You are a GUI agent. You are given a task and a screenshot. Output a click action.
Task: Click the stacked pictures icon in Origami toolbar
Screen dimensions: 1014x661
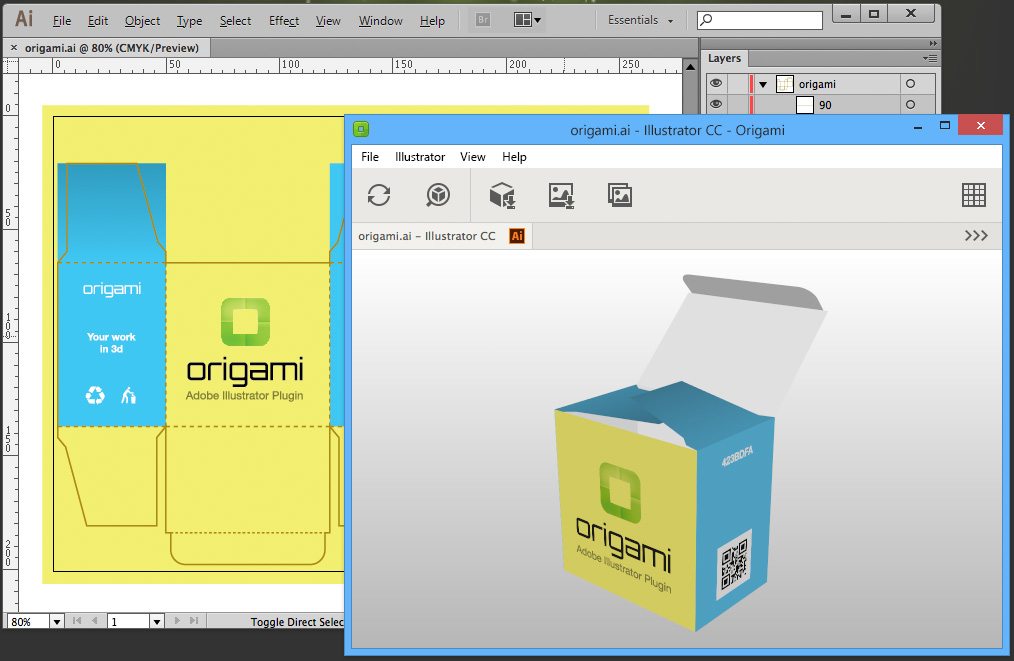[620, 195]
